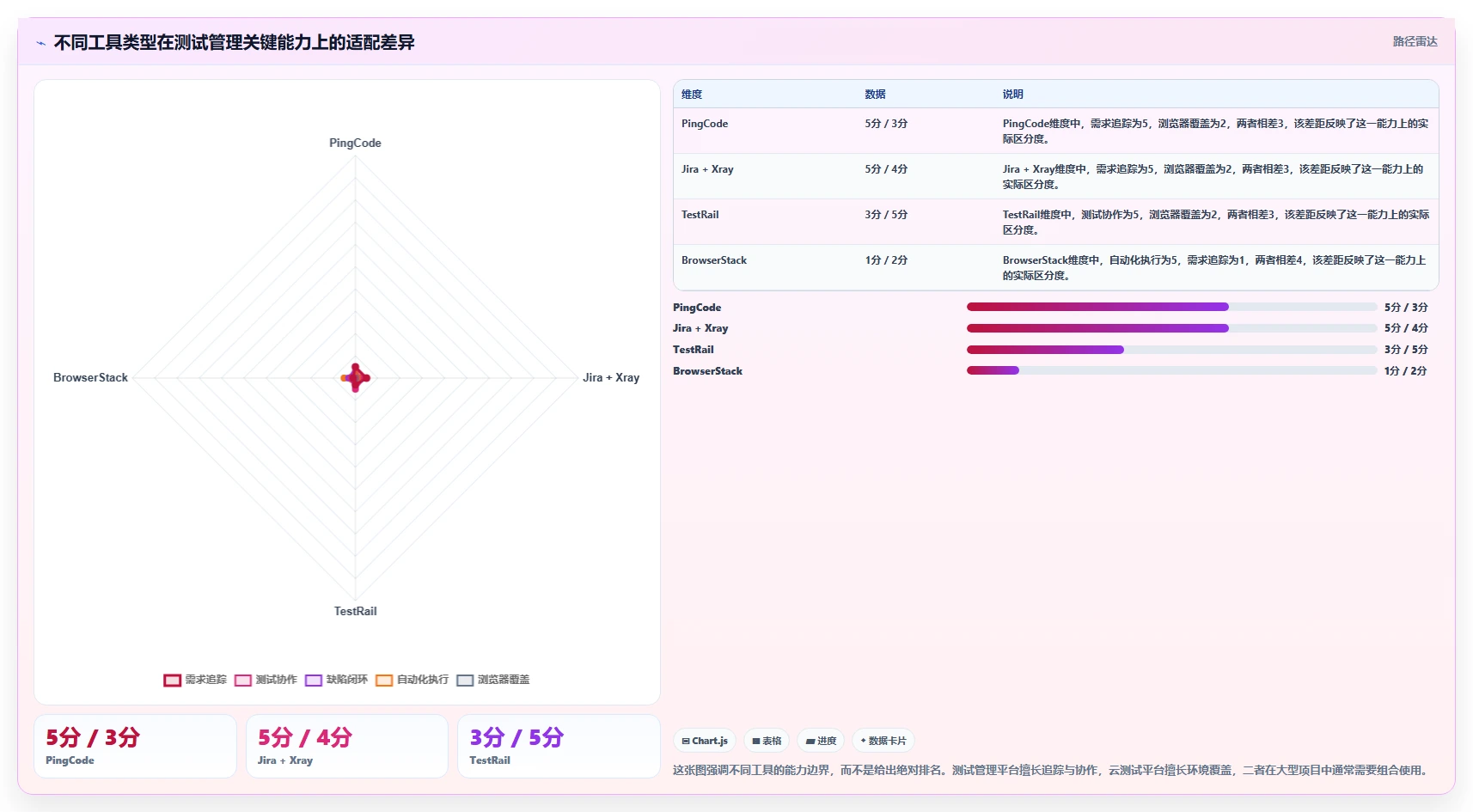This screenshot has width=1473, height=812.
Task: Click table value 5分 / 4分 in Jira row
Action: (886, 169)
